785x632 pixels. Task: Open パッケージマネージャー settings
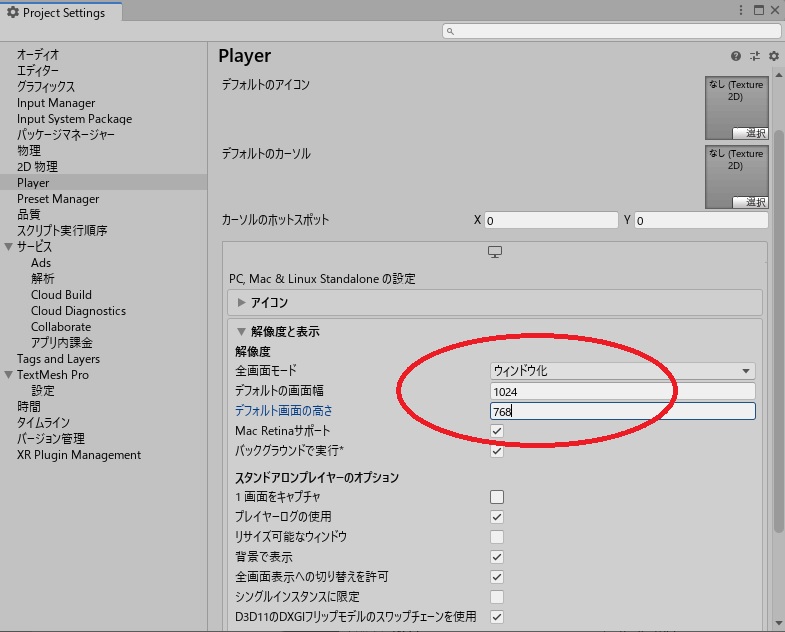(x=66, y=135)
